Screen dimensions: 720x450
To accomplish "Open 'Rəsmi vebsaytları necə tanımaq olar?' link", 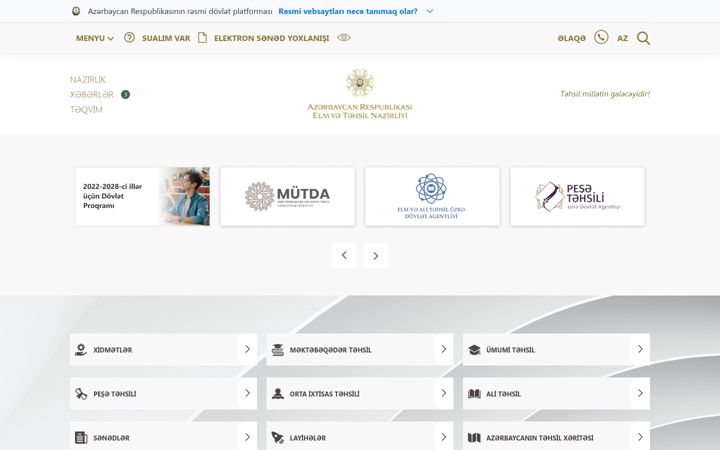I will 348,11.
